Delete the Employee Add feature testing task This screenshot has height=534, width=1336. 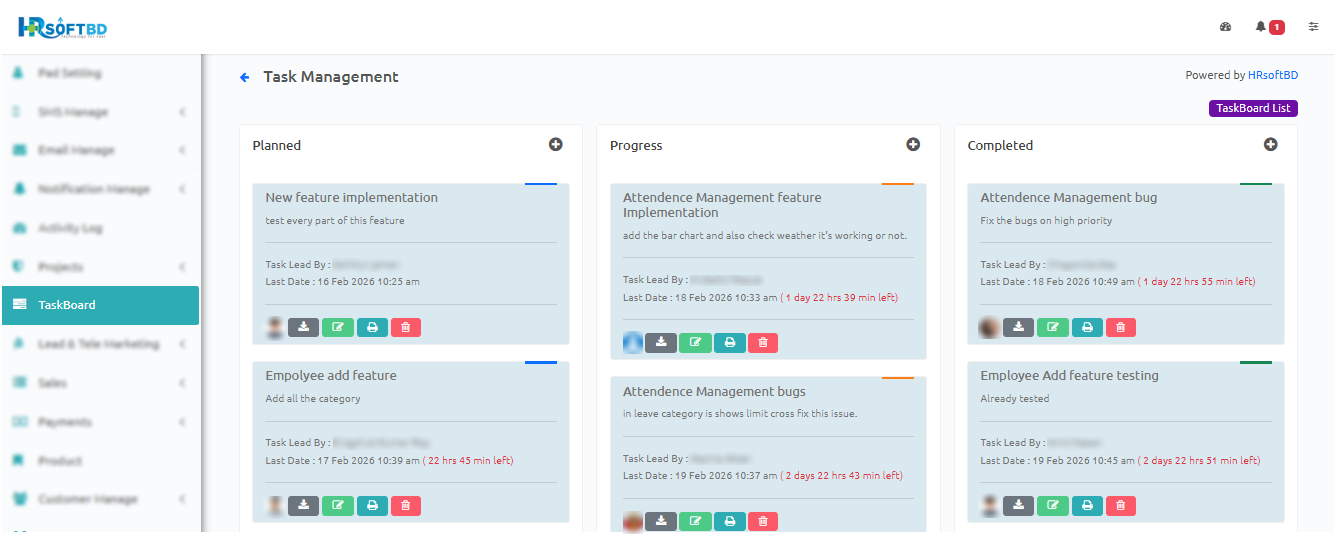click(x=1121, y=505)
